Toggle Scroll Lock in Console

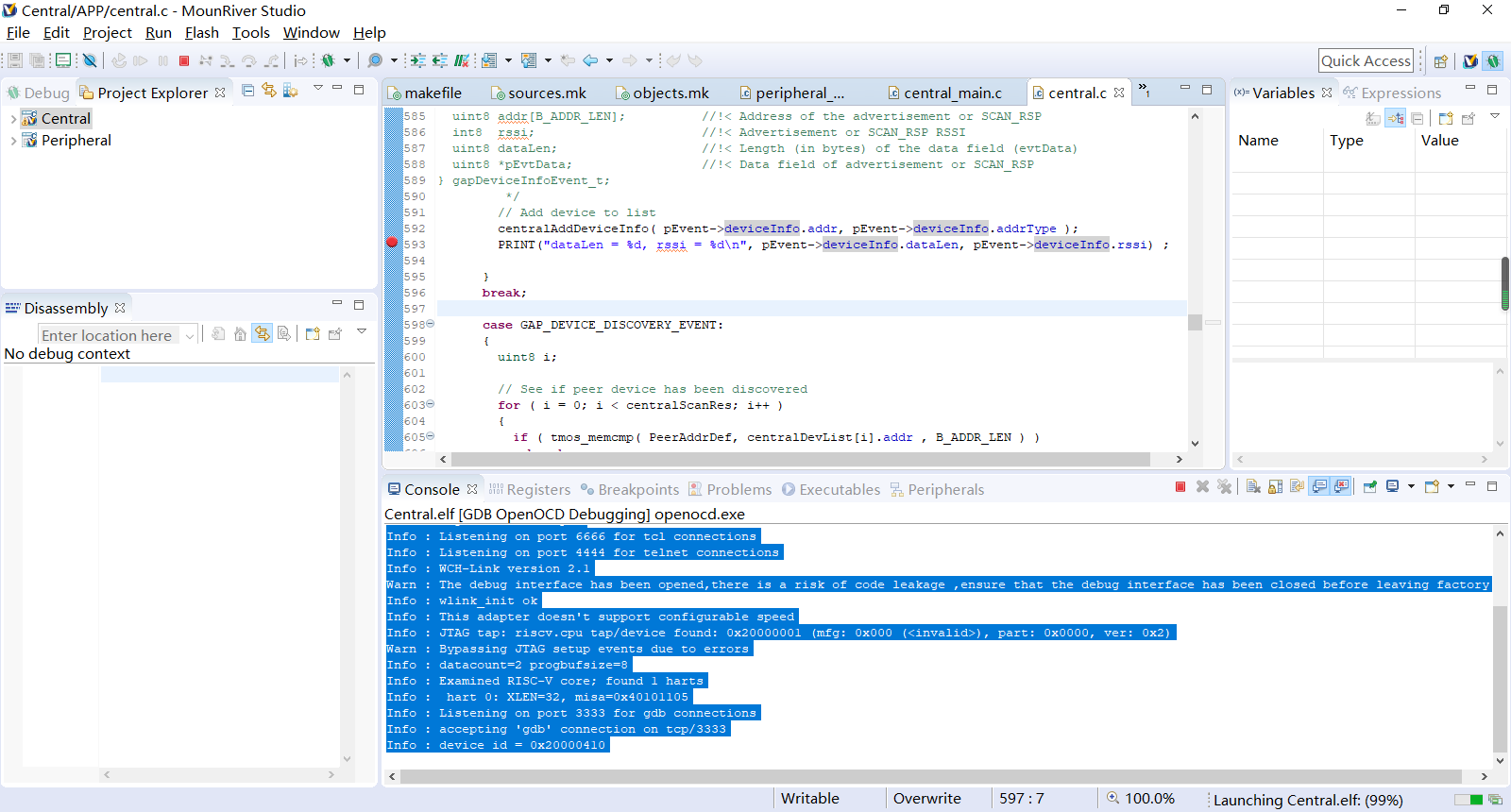[x=1275, y=486]
